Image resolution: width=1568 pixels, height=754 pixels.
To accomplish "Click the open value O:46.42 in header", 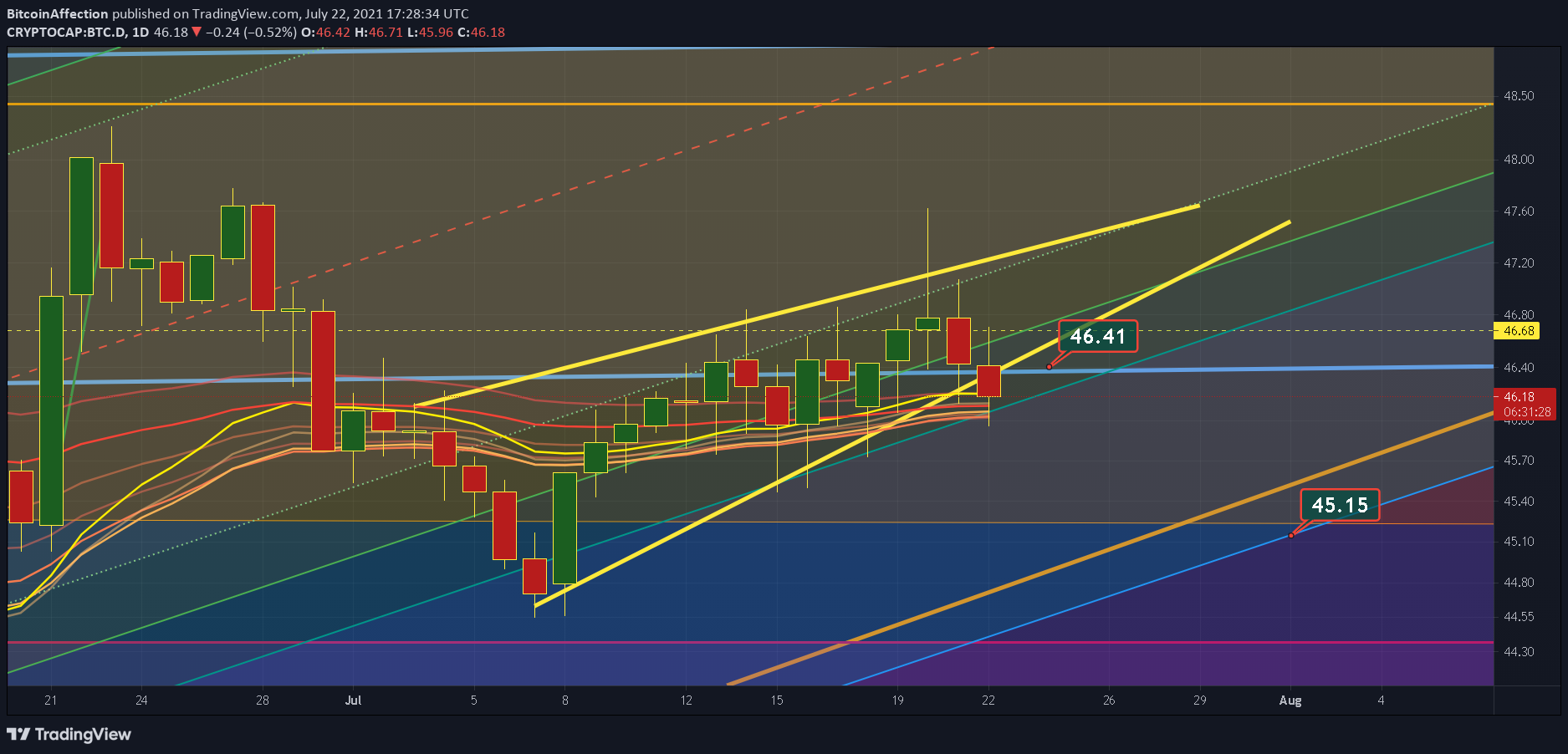I will coord(325,32).
